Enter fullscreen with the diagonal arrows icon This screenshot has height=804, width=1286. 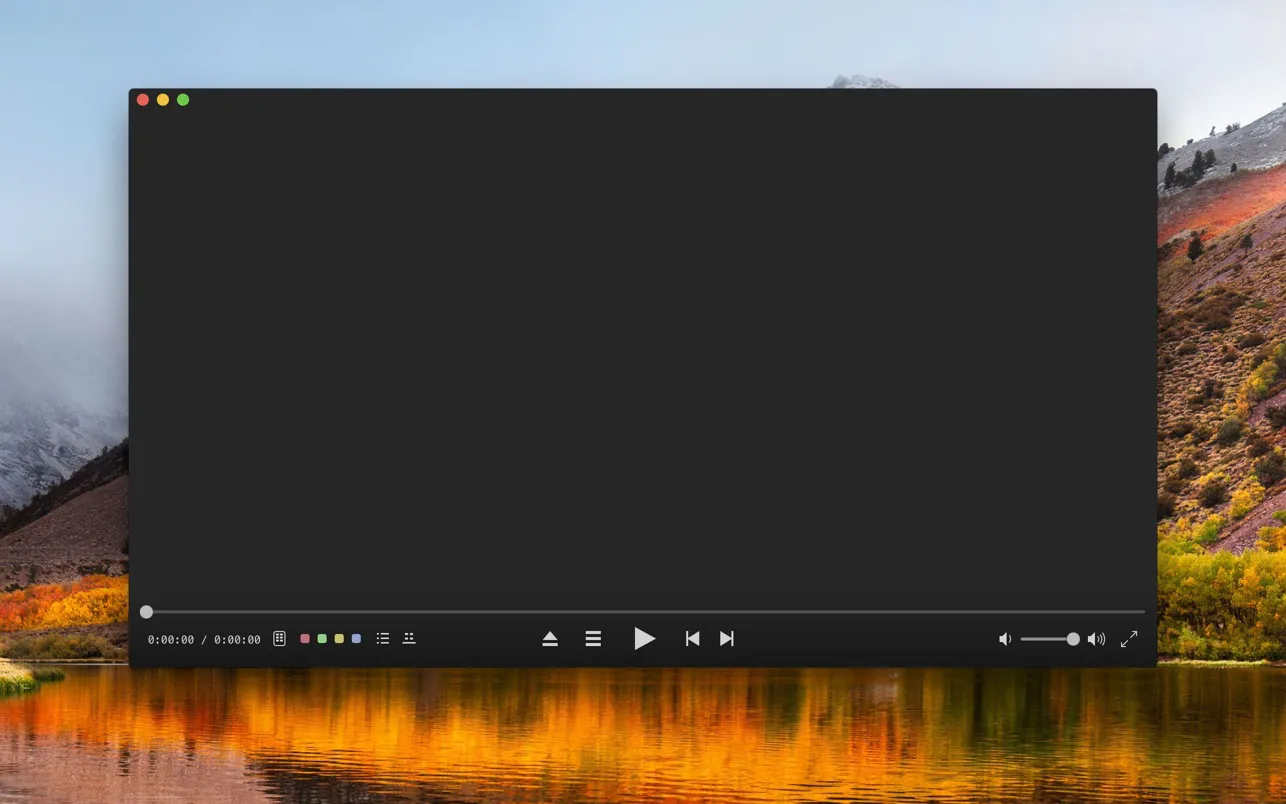click(x=1129, y=639)
